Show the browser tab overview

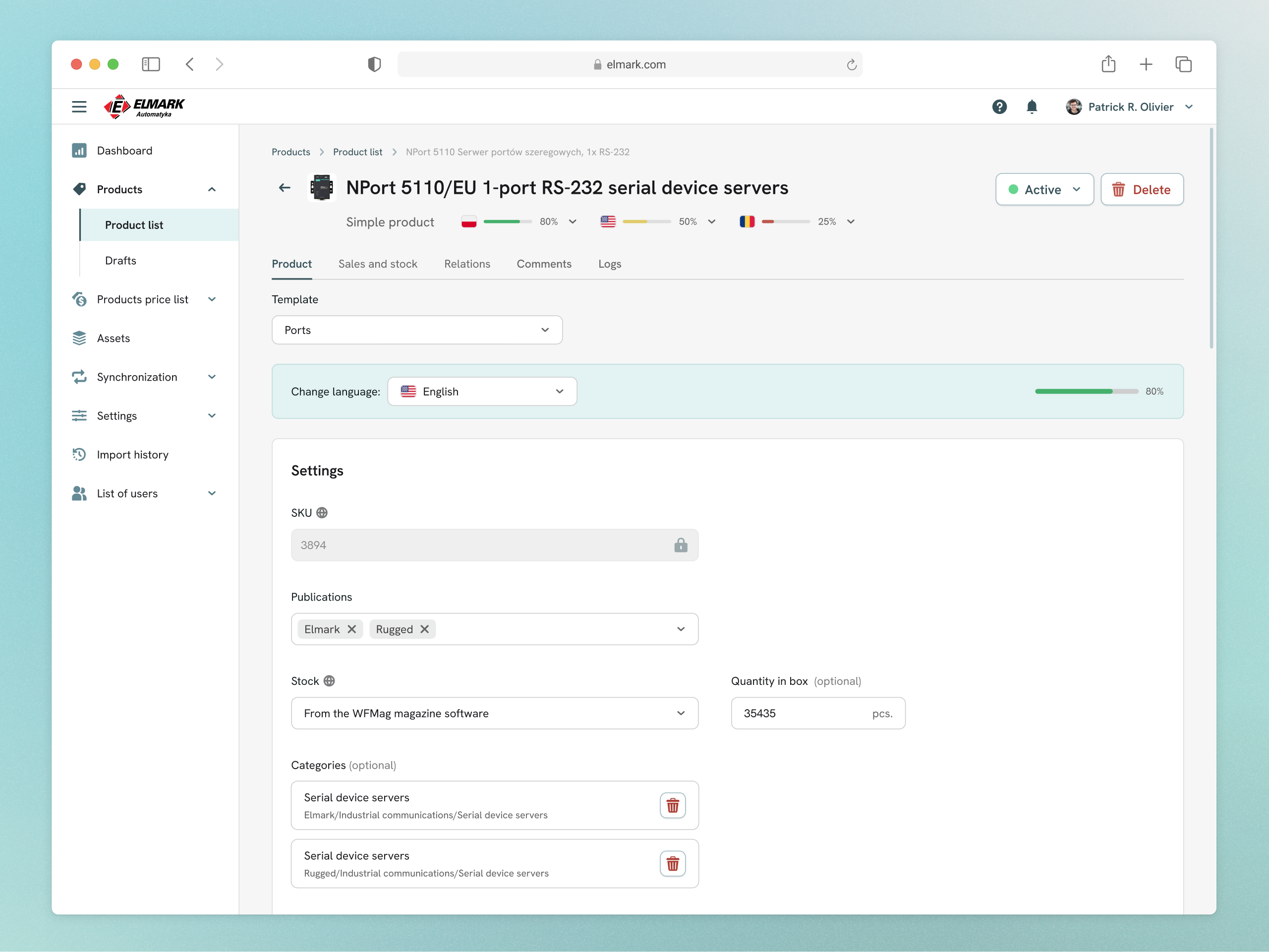point(1183,64)
